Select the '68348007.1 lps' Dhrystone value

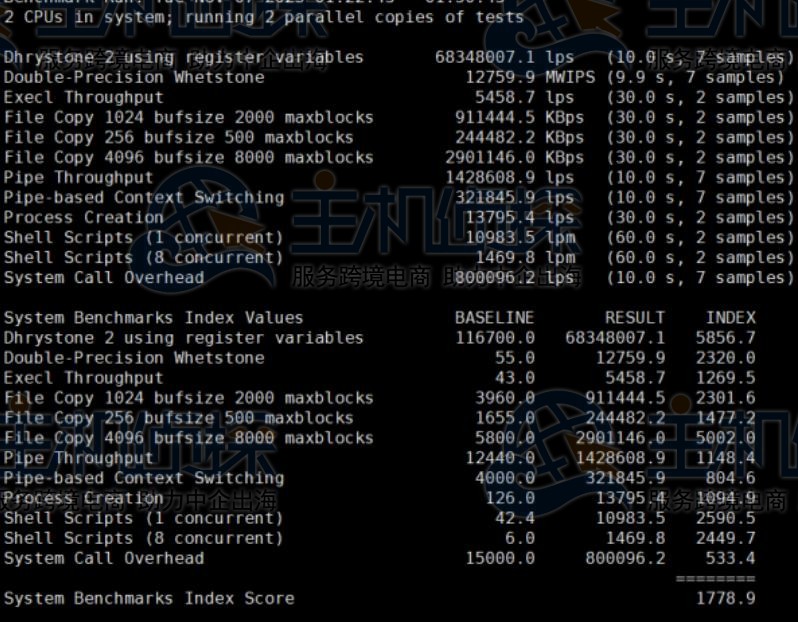click(504, 57)
